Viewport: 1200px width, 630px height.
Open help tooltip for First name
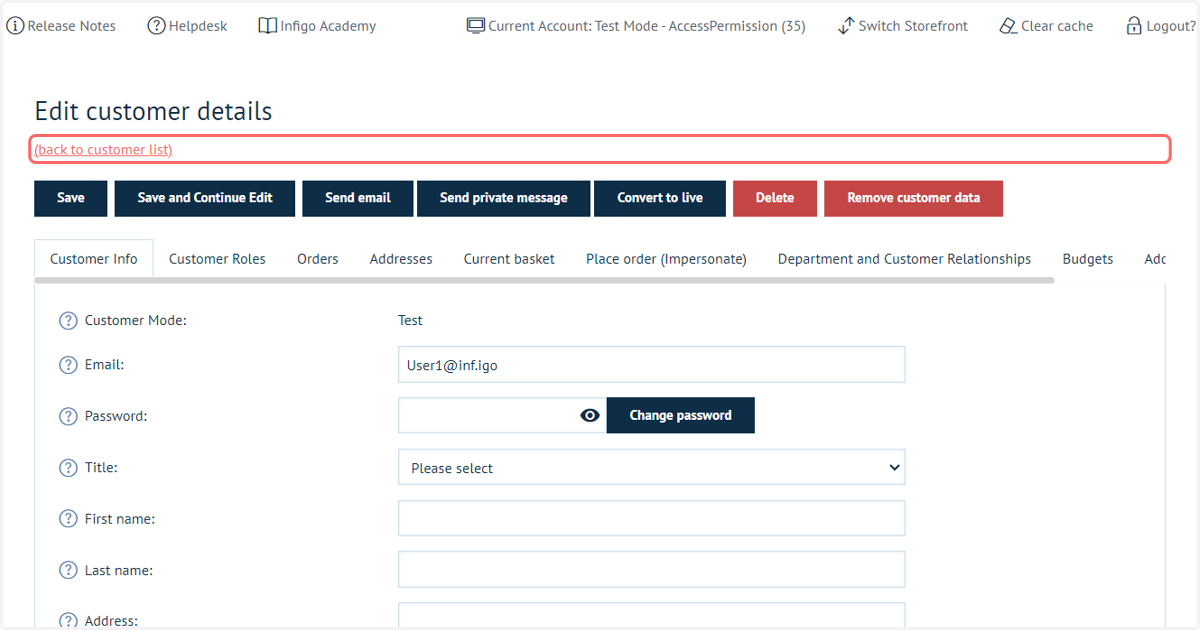[68, 519]
